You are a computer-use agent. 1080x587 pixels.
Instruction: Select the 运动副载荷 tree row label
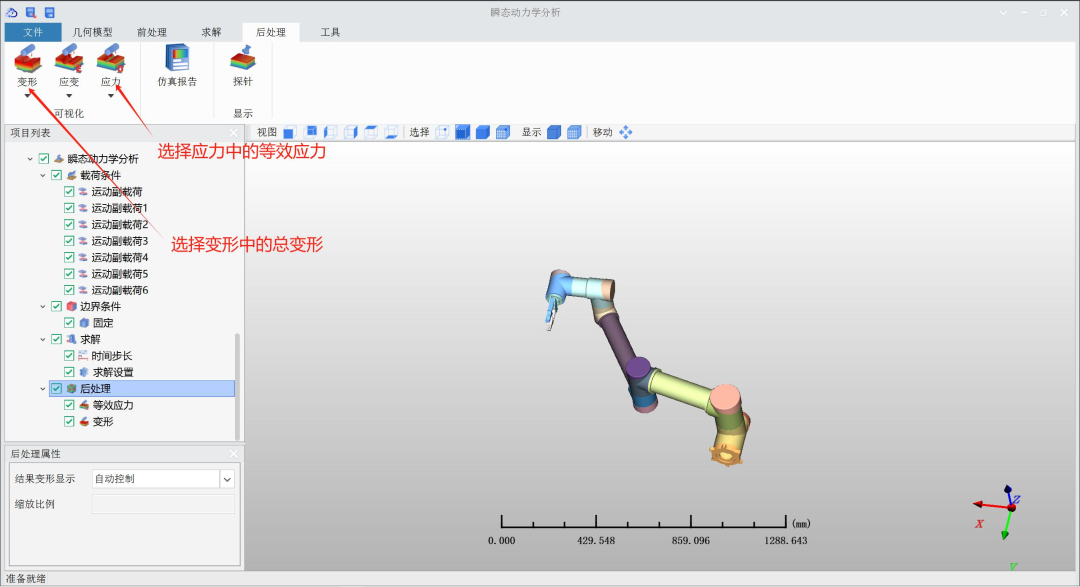coord(117,192)
